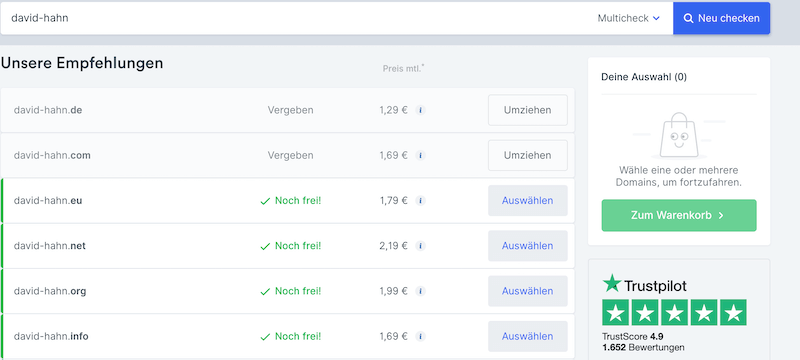Viewport: 800px width, 360px height.
Task: Click the 1.652 Bewertungen text
Action: point(643,347)
